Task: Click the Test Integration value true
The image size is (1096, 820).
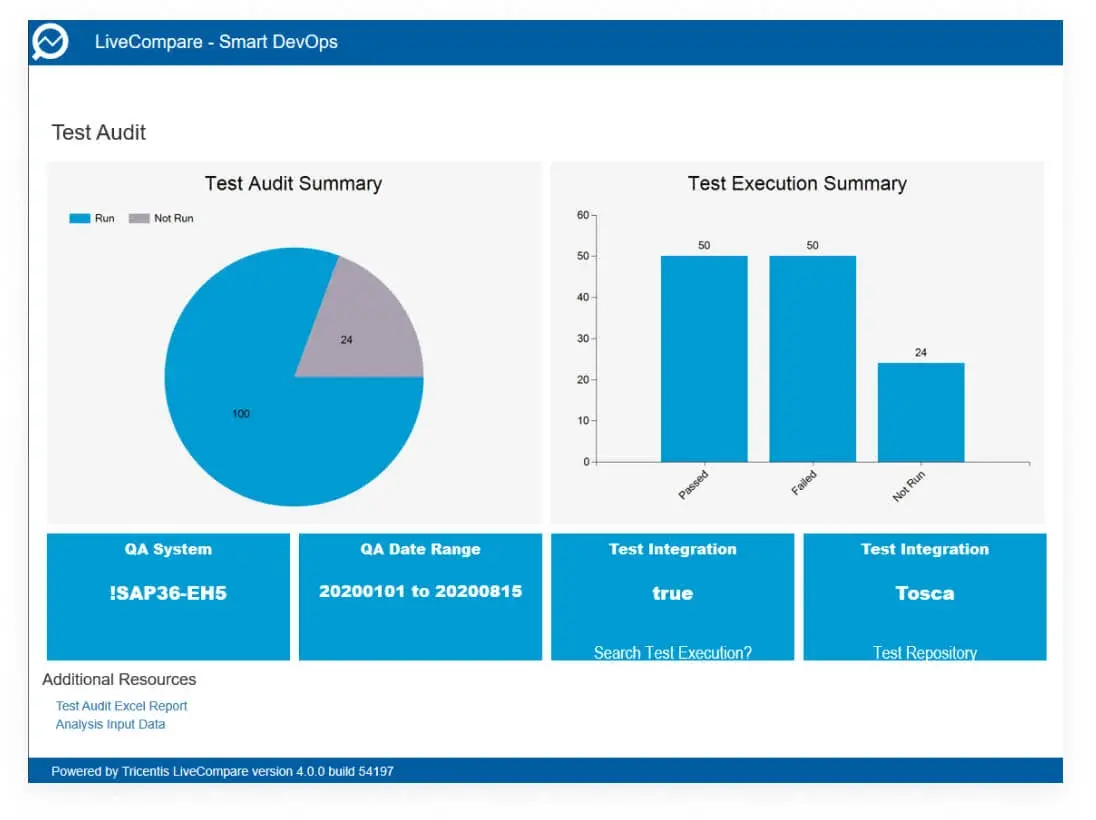Action: pyautogui.click(x=672, y=594)
